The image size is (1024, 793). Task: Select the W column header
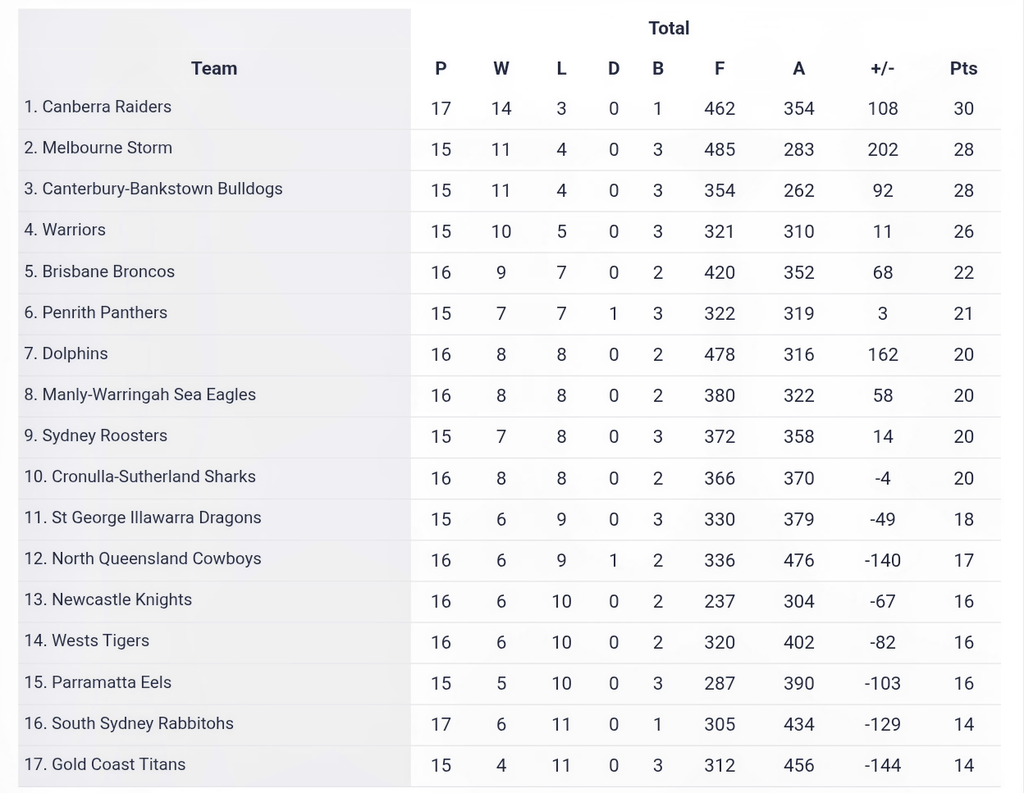point(501,69)
